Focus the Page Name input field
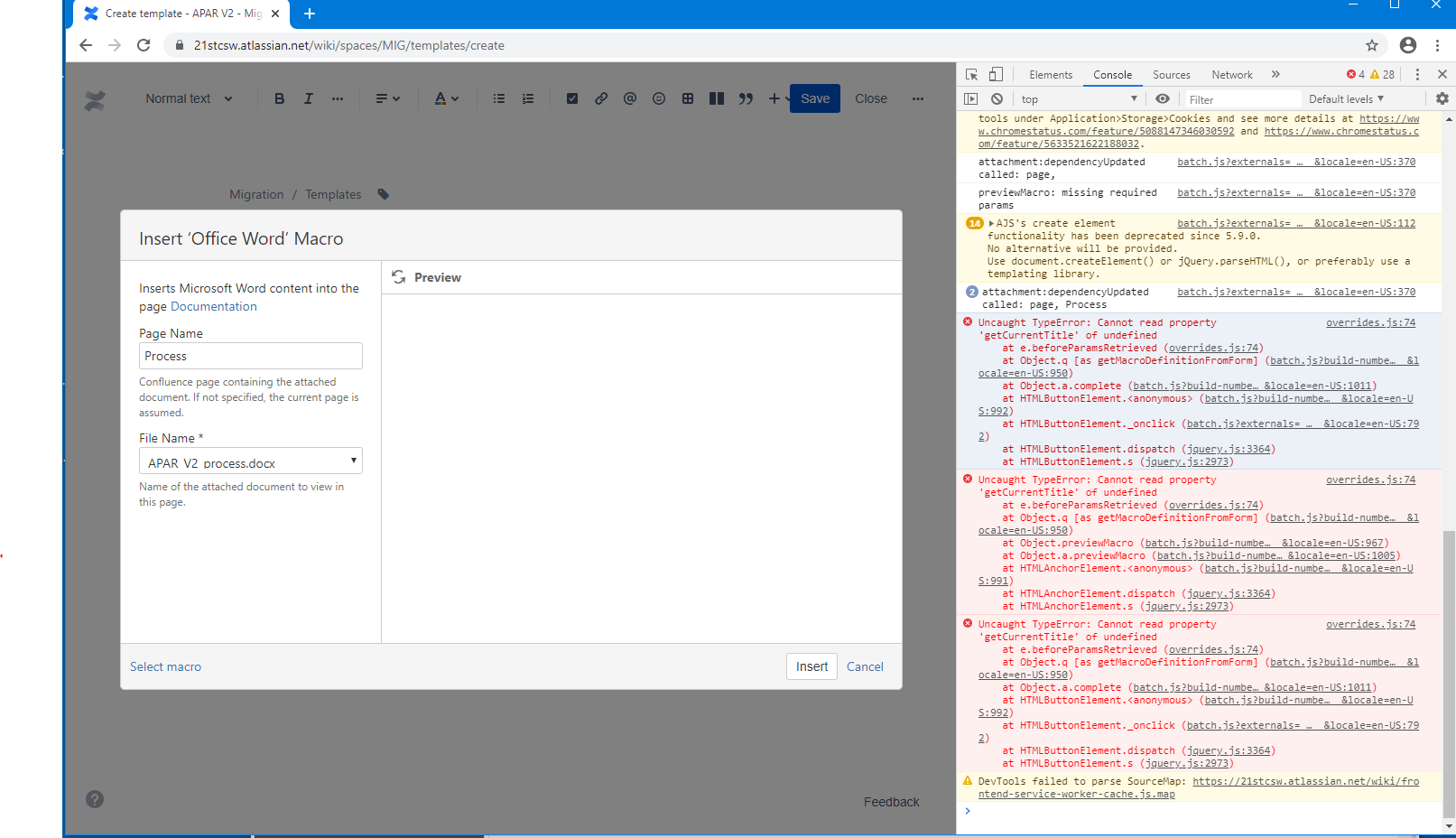This screenshot has height=838, width=1456. pos(251,356)
